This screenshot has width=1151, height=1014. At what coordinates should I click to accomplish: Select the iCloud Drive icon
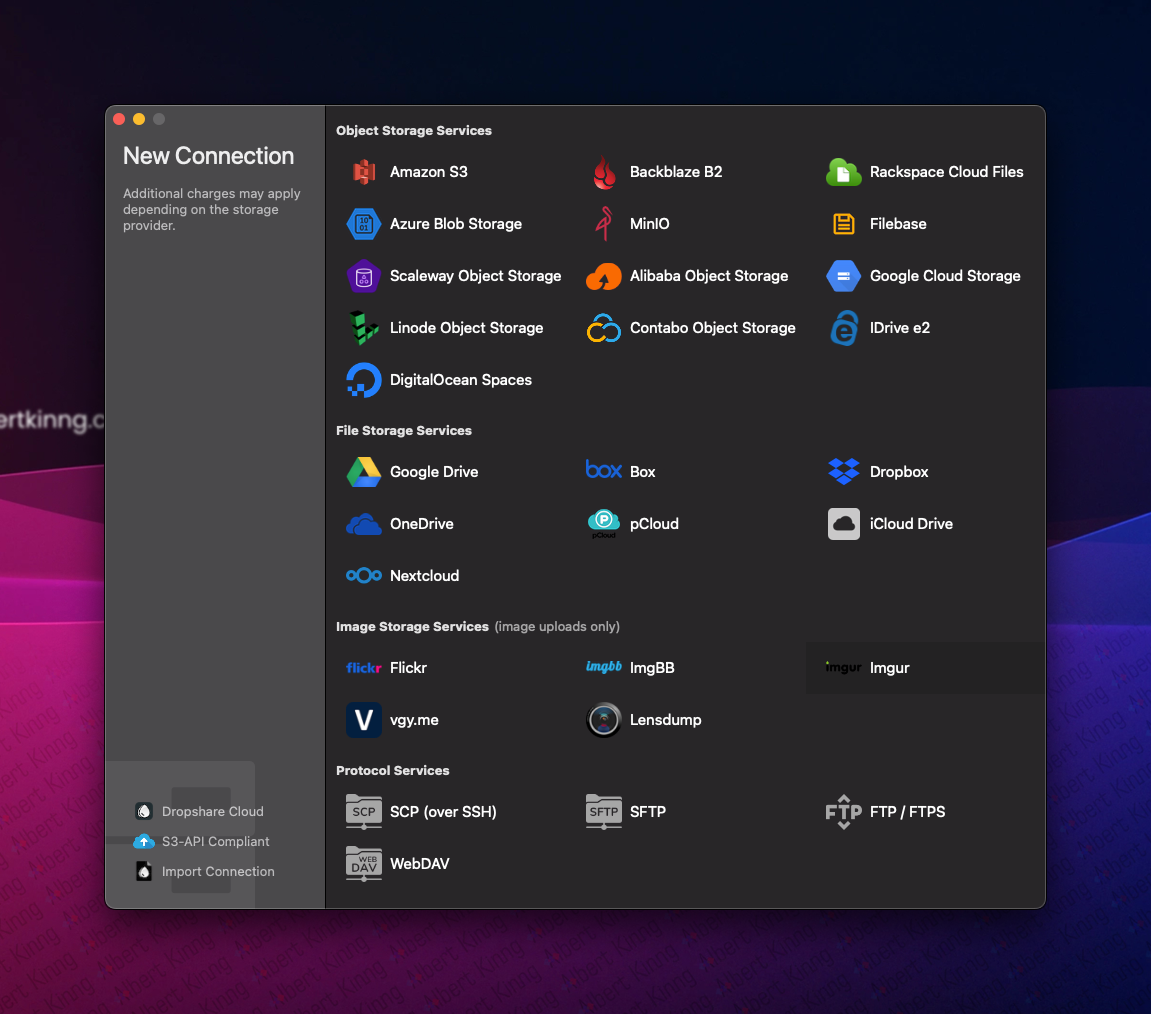click(843, 524)
